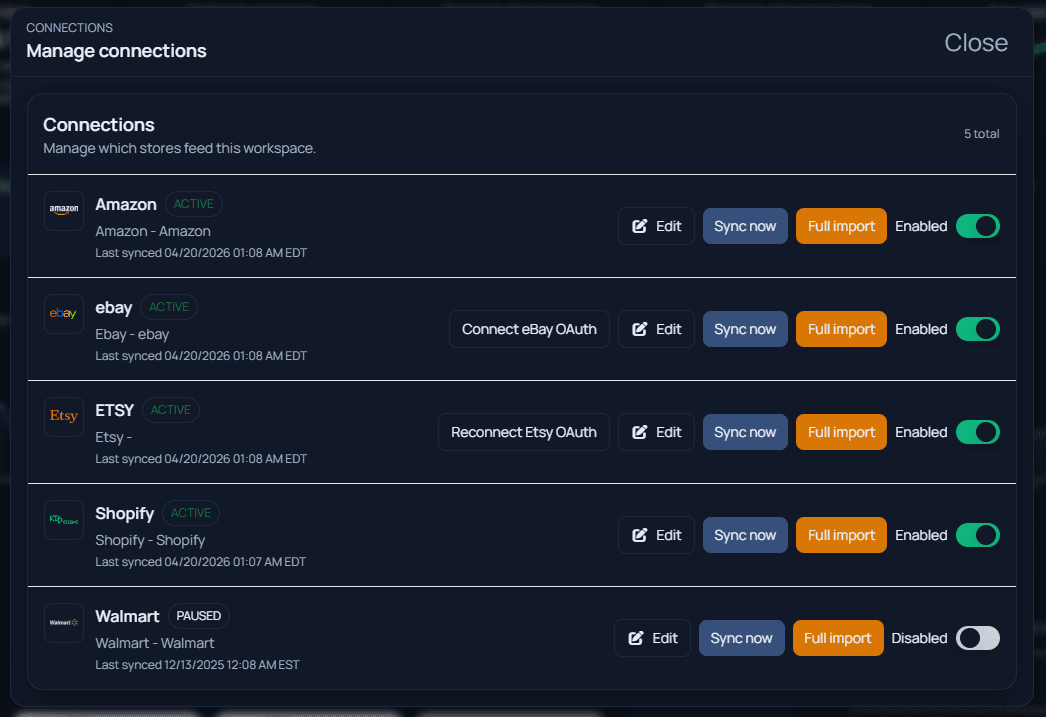
Task: Run Full import for ebay
Action: (841, 329)
